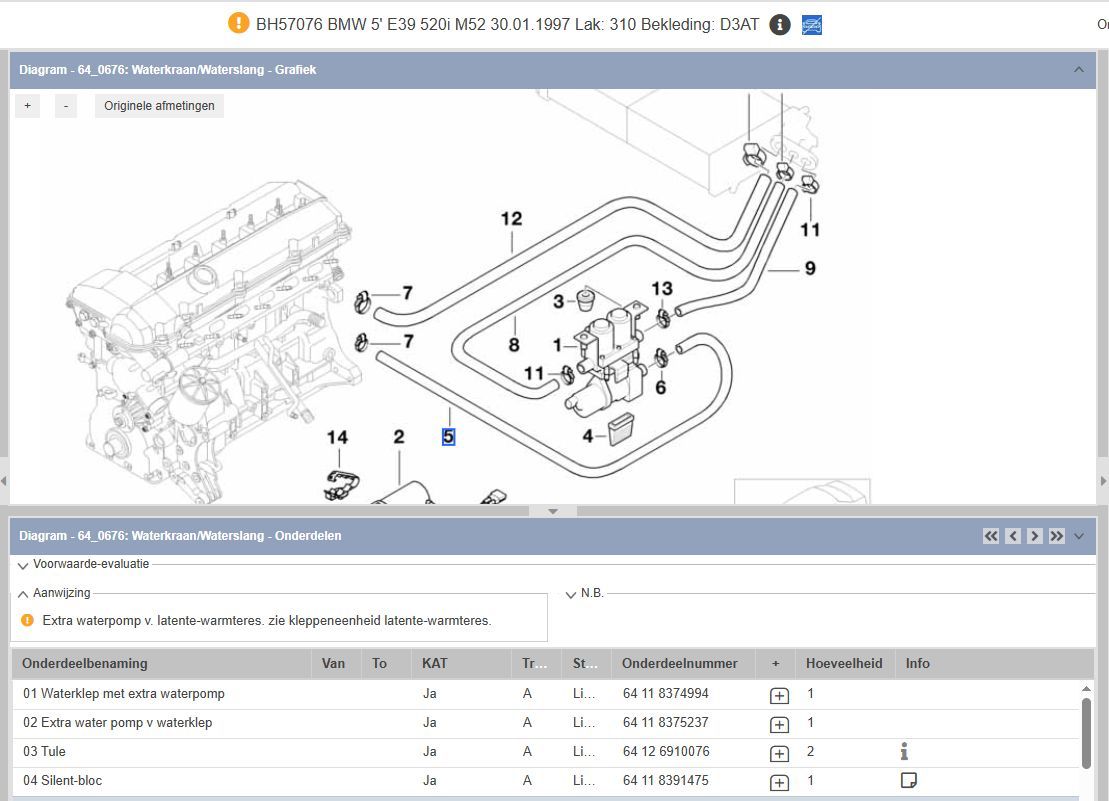Screen dimensions: 1109x801
Task: Sort table by Onderdeelnummer column header
Action: [x=680, y=663]
